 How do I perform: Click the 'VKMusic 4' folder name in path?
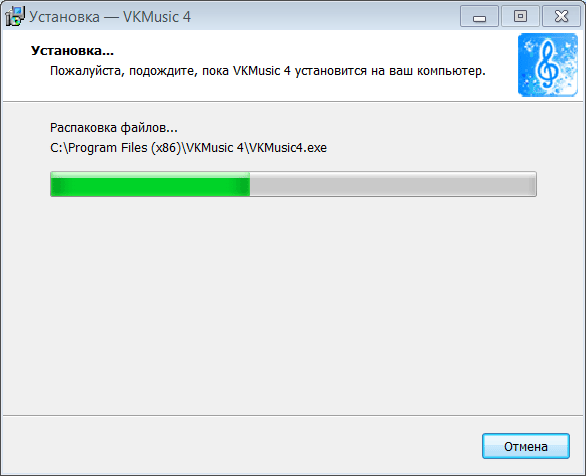(x=215, y=148)
